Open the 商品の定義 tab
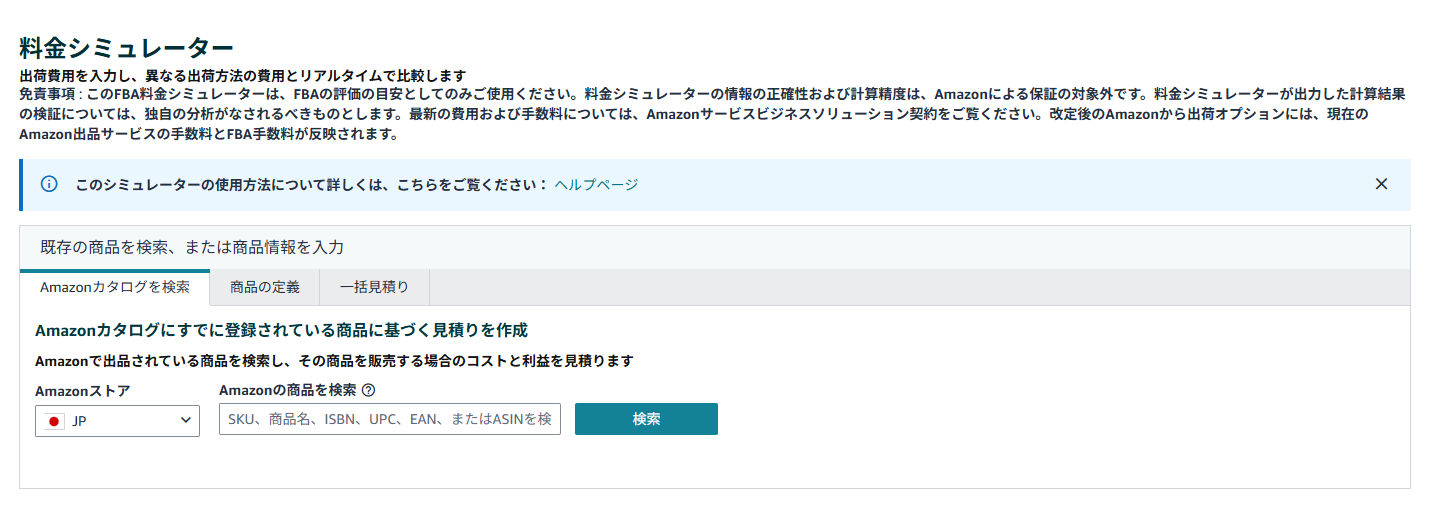 click(x=264, y=287)
